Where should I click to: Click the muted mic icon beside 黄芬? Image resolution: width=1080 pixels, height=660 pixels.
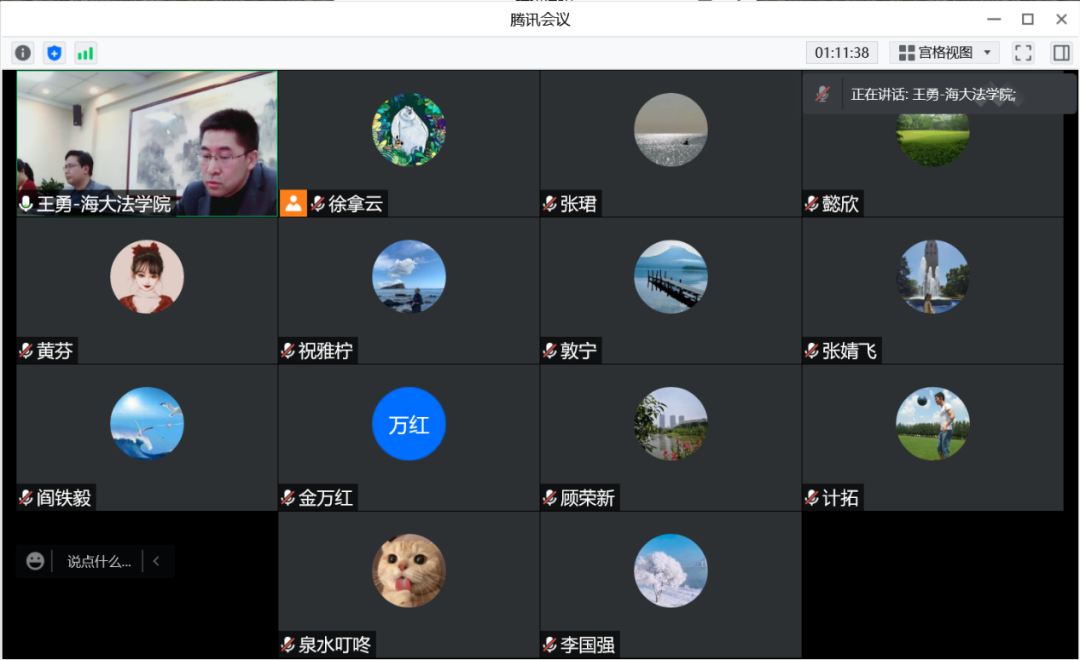click(x=26, y=351)
